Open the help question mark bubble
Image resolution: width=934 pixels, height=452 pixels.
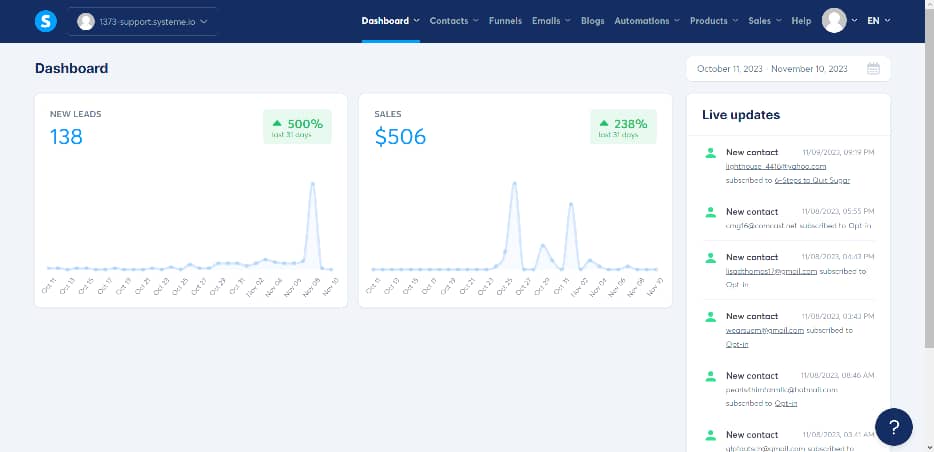[x=893, y=427]
